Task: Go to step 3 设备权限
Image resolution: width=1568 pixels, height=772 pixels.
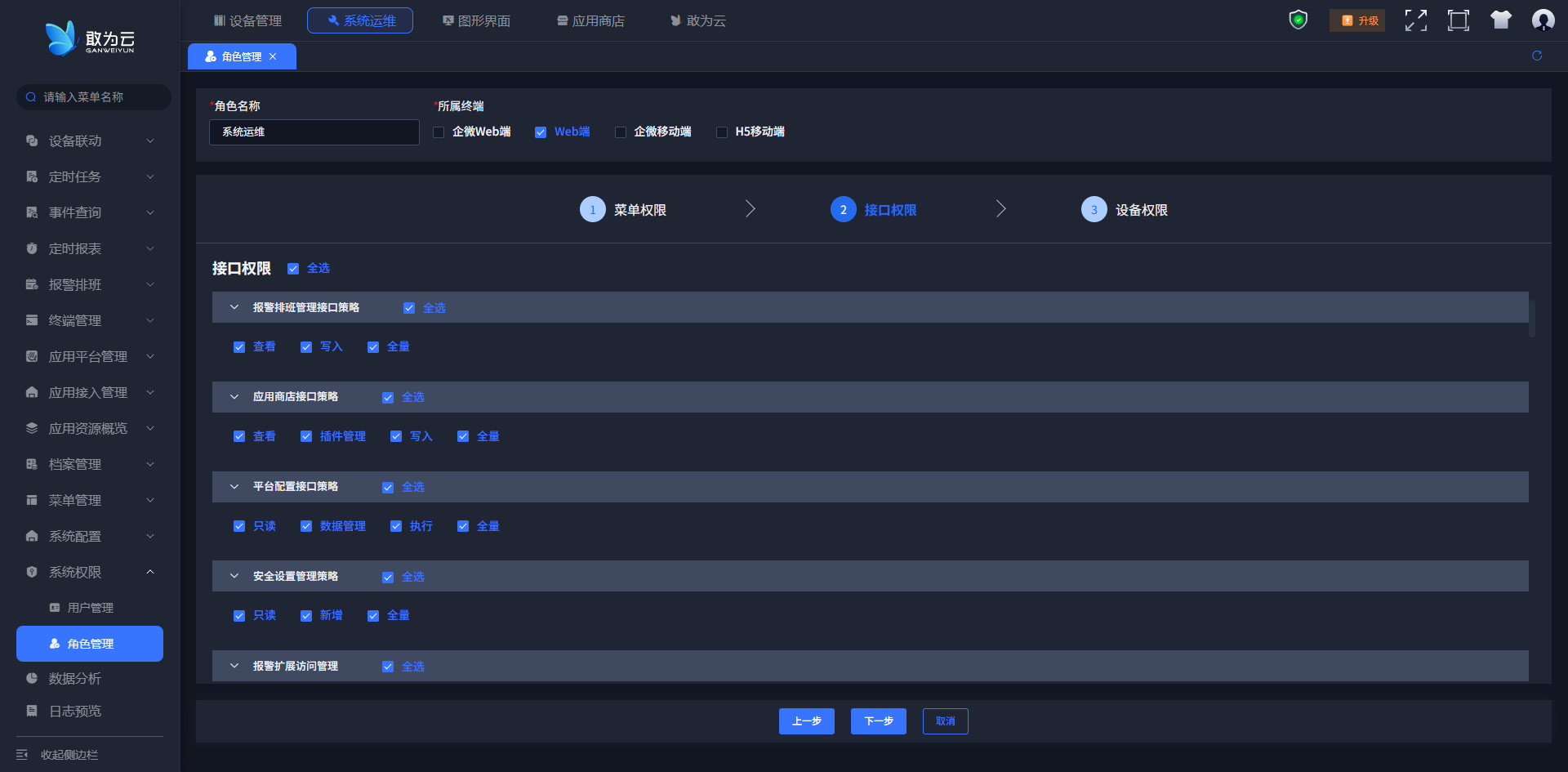Action: (1125, 210)
